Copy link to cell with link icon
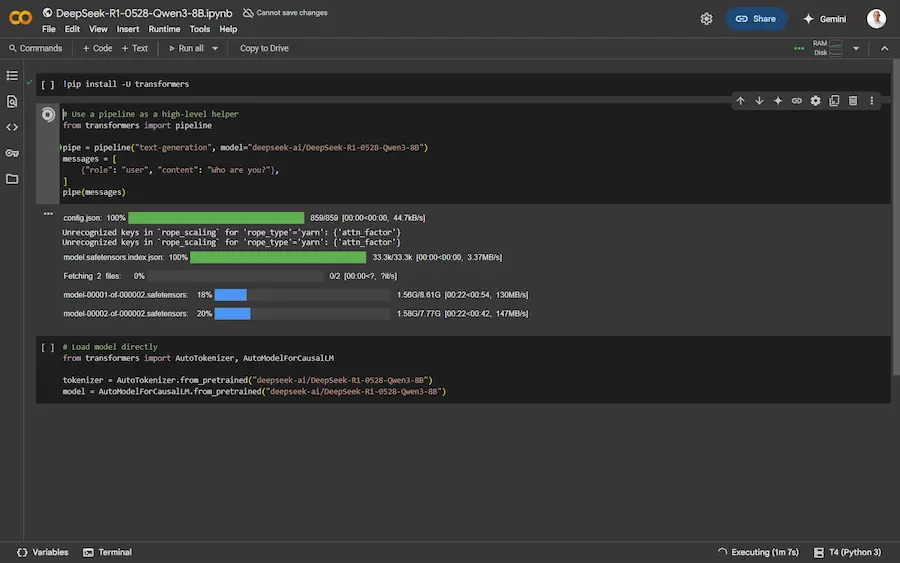 click(x=797, y=101)
